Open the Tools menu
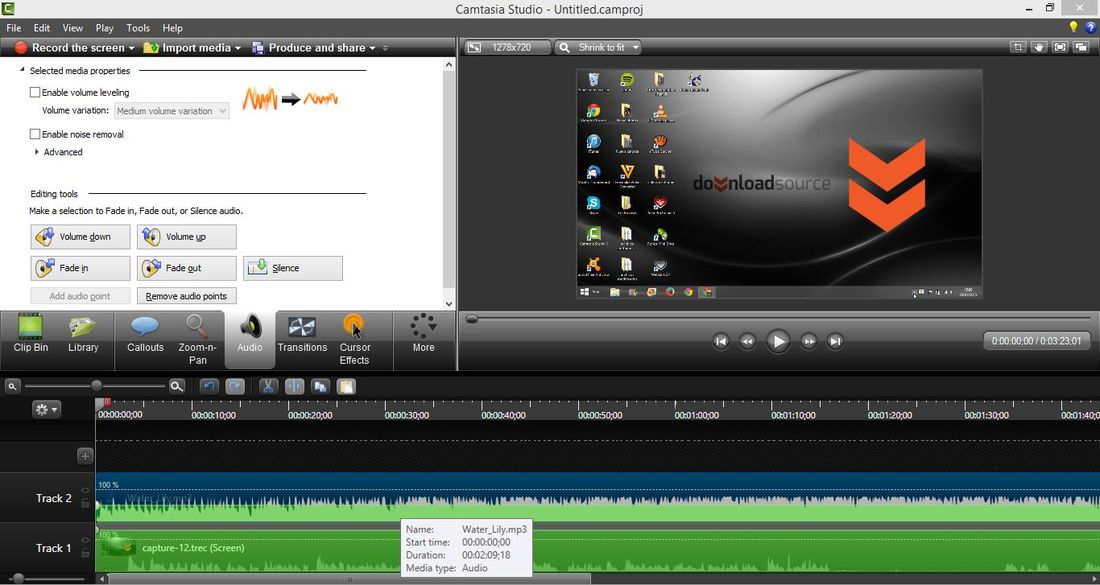The image size is (1100, 585). coord(138,28)
